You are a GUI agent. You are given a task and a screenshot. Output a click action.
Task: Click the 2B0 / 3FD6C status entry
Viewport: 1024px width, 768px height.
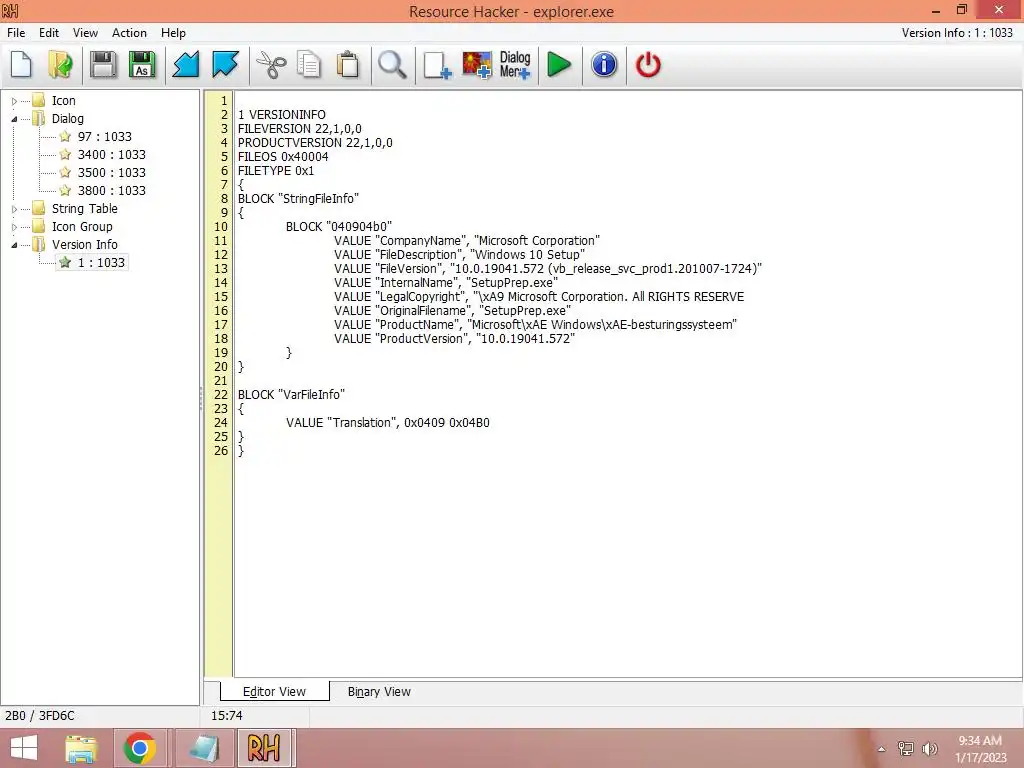tap(40, 716)
